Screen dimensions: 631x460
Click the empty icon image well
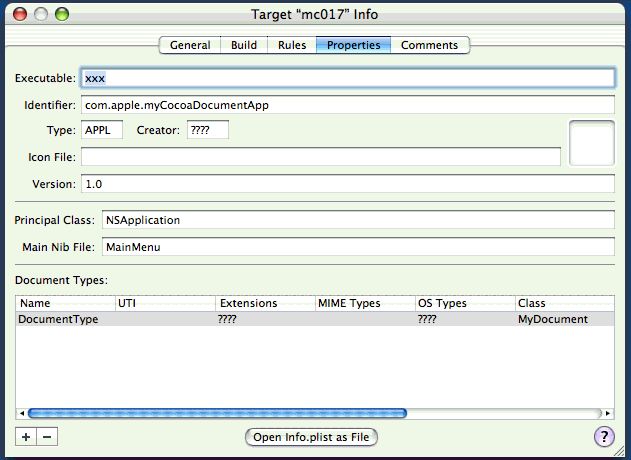coord(591,143)
